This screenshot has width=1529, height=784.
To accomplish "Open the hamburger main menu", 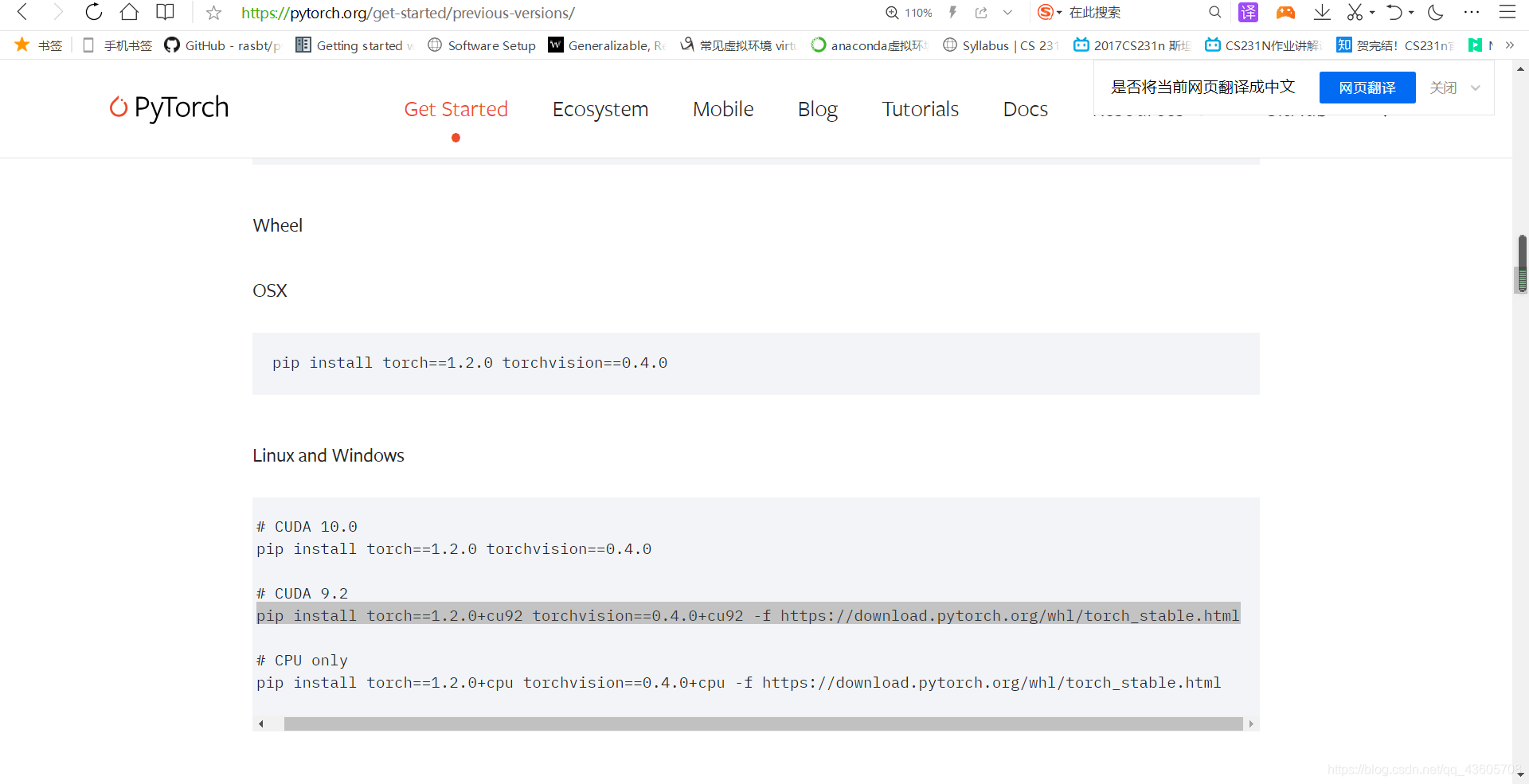I will pos(1507,12).
